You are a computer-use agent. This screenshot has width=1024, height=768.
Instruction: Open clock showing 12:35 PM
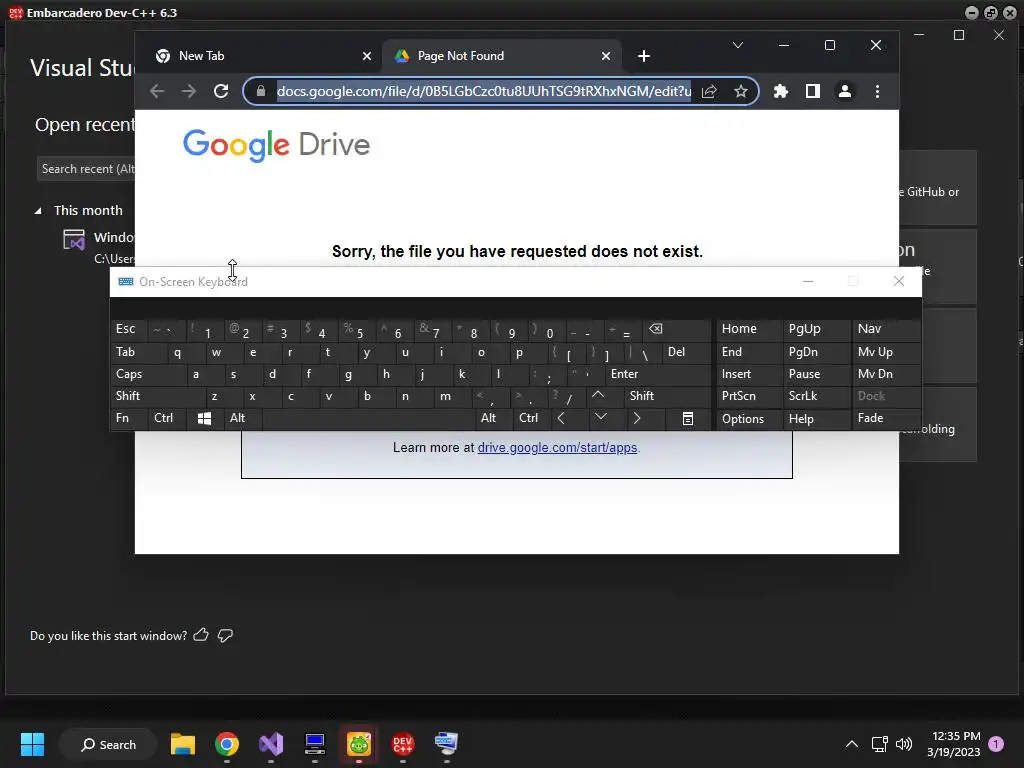(x=953, y=744)
